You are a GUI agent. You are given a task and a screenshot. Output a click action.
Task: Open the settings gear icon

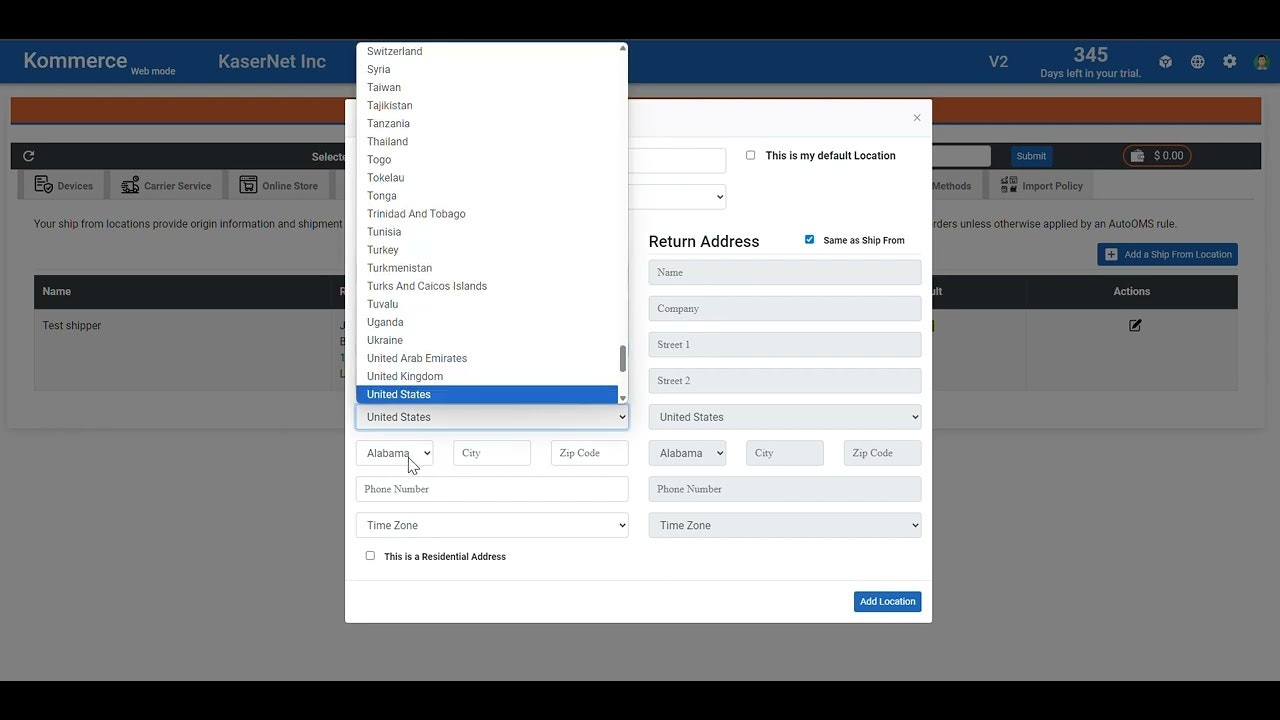coord(1229,62)
